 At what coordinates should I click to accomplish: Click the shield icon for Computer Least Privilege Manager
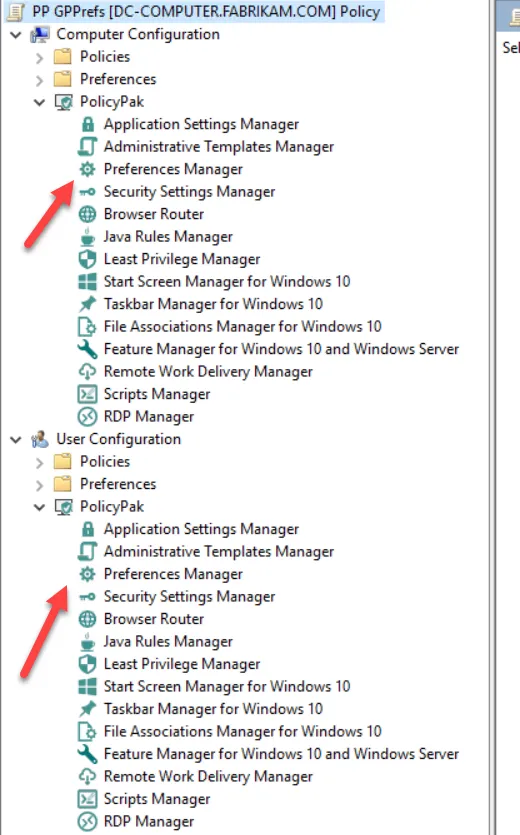(87, 259)
